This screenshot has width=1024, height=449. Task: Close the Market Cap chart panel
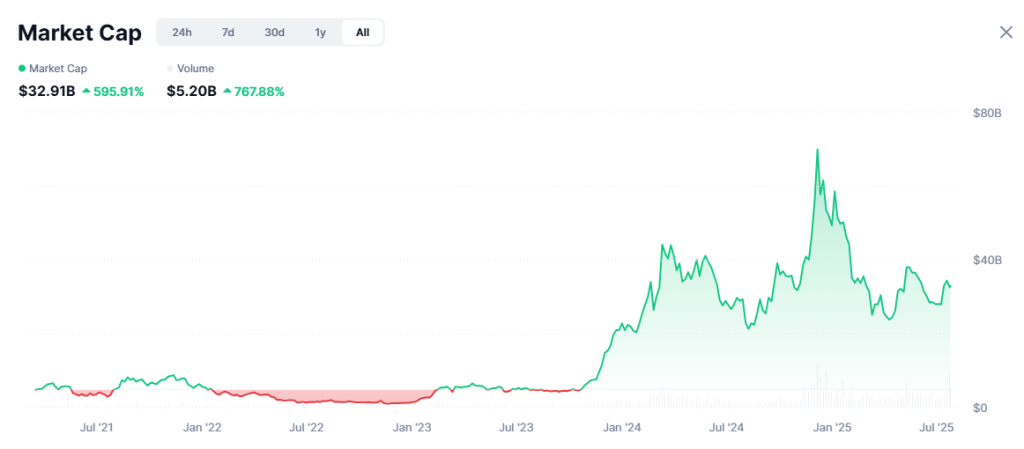[1006, 33]
